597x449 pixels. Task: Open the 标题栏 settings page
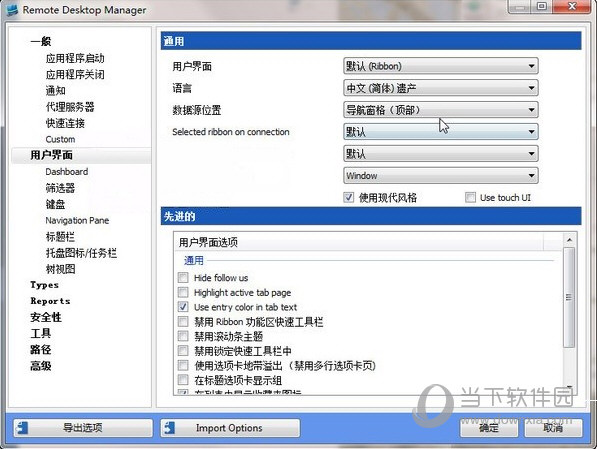60,236
